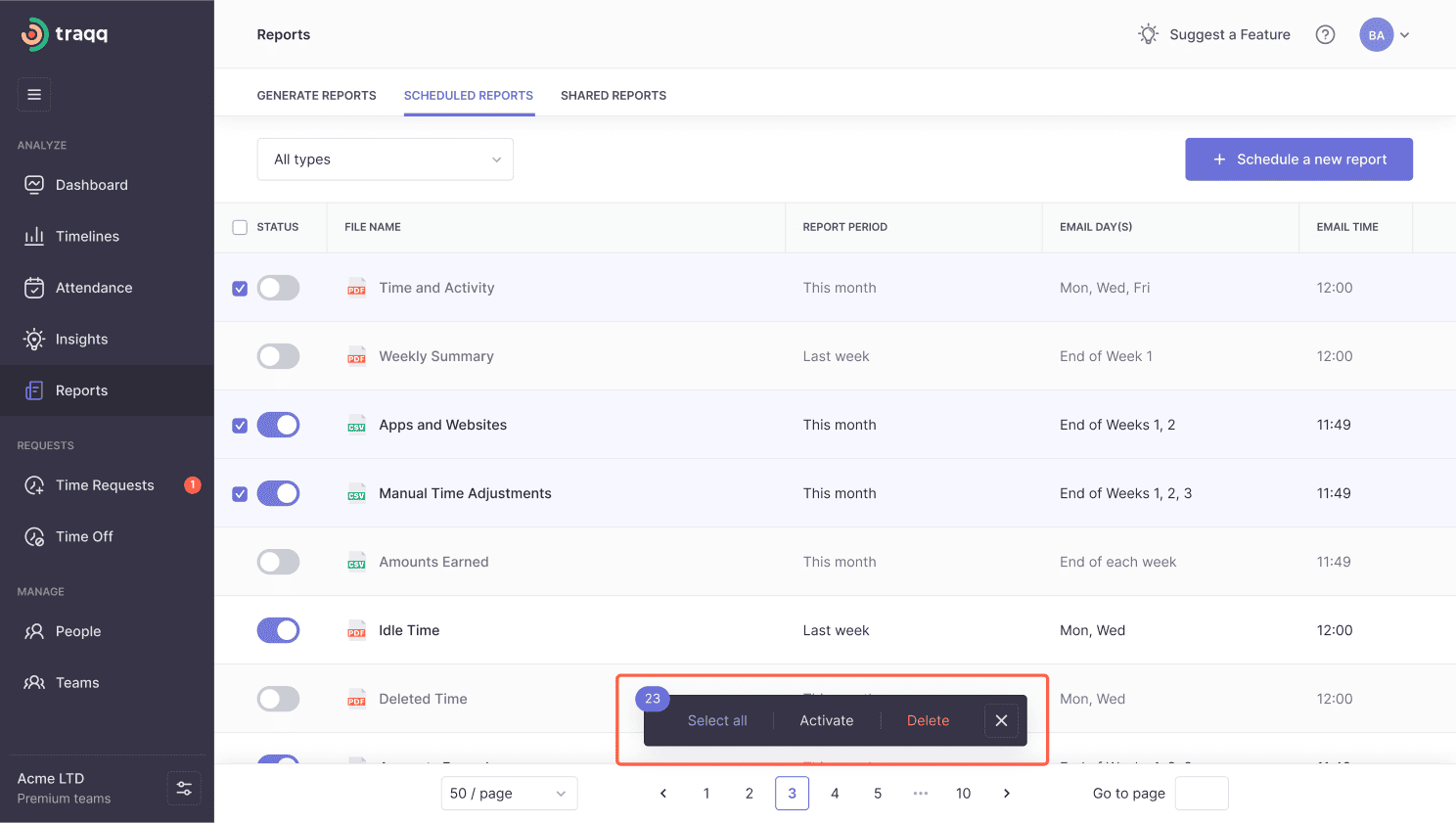Image resolution: width=1456 pixels, height=823 pixels.
Task: Uncheck the Time and Activity checkbox
Action: (x=240, y=289)
